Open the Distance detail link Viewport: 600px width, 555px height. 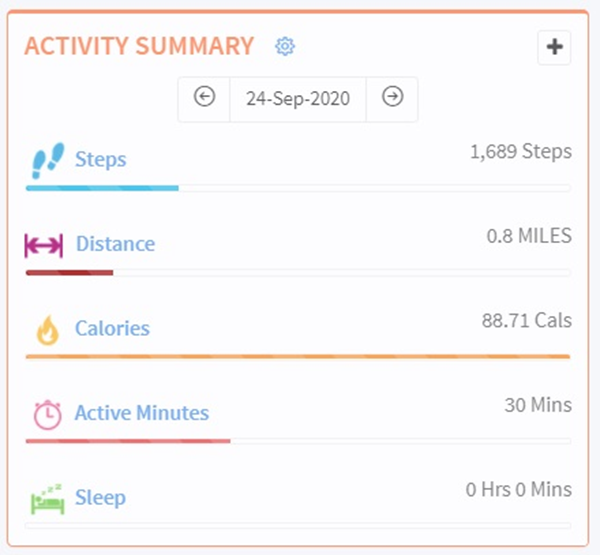coord(116,244)
